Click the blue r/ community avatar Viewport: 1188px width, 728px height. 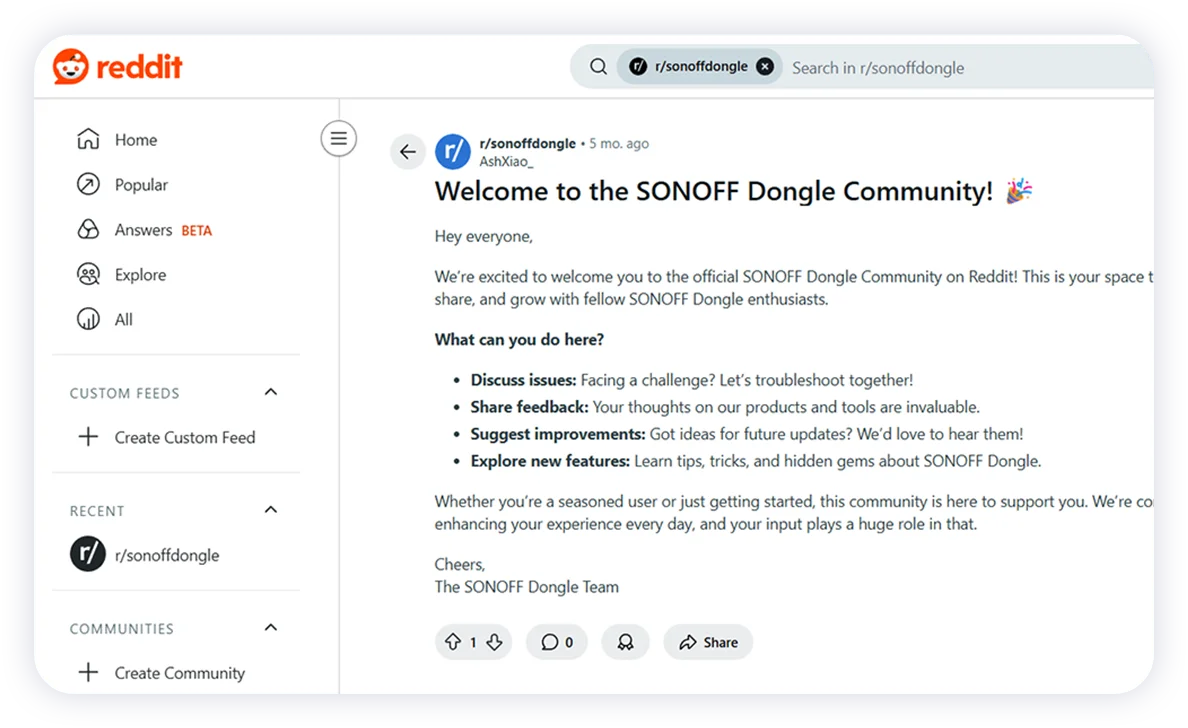pos(453,152)
